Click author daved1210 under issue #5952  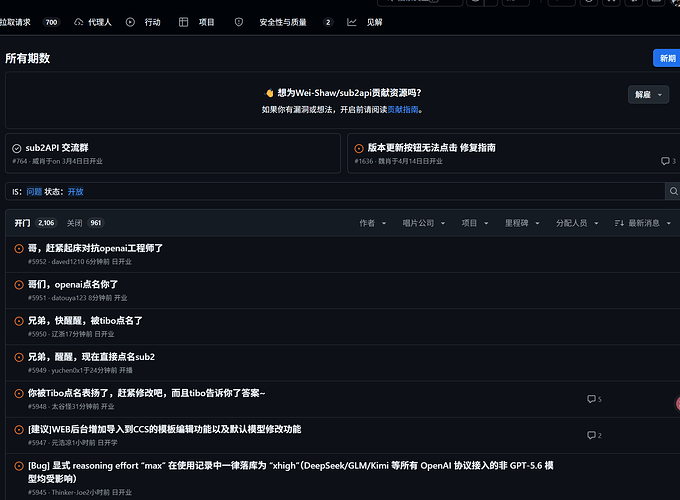pos(68,262)
